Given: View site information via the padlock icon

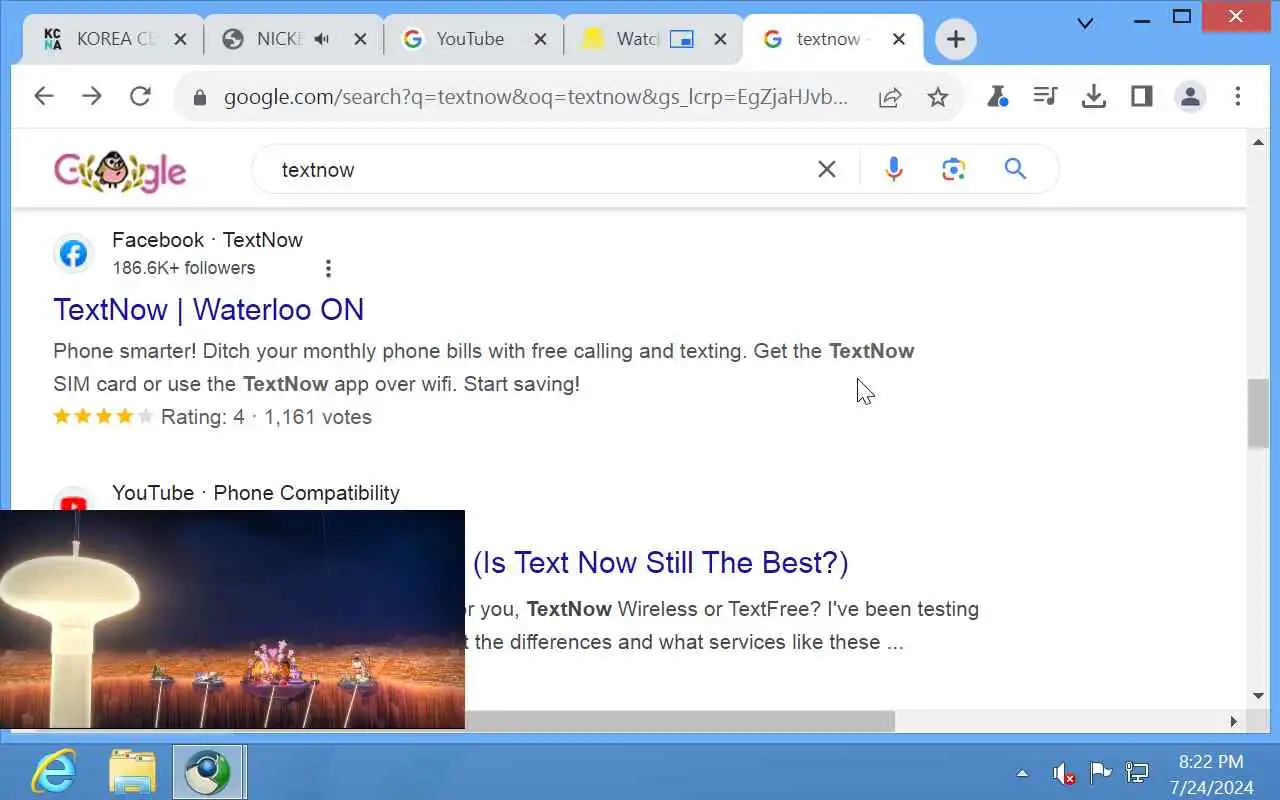Looking at the screenshot, I should 200,97.
